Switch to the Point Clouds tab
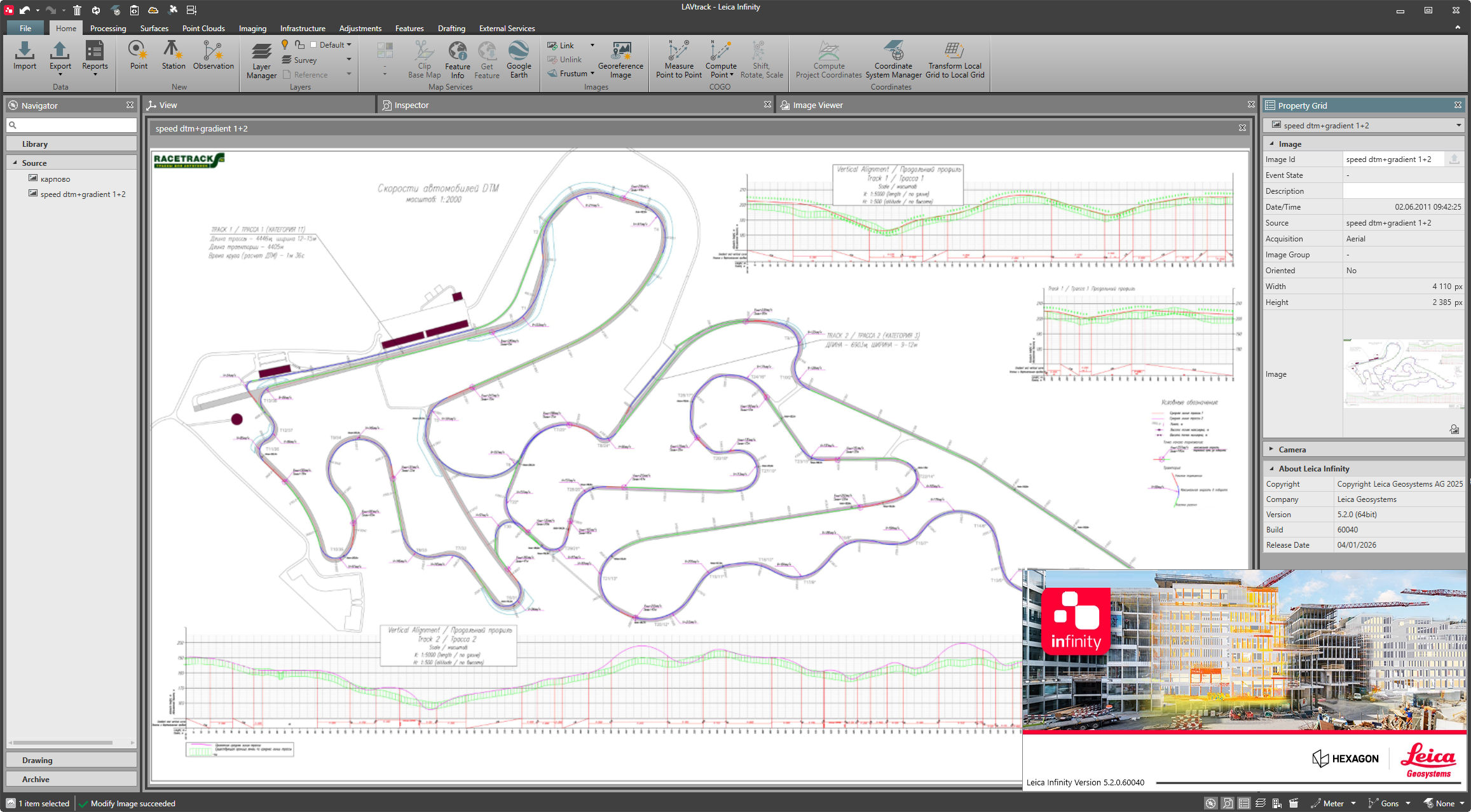 click(203, 28)
